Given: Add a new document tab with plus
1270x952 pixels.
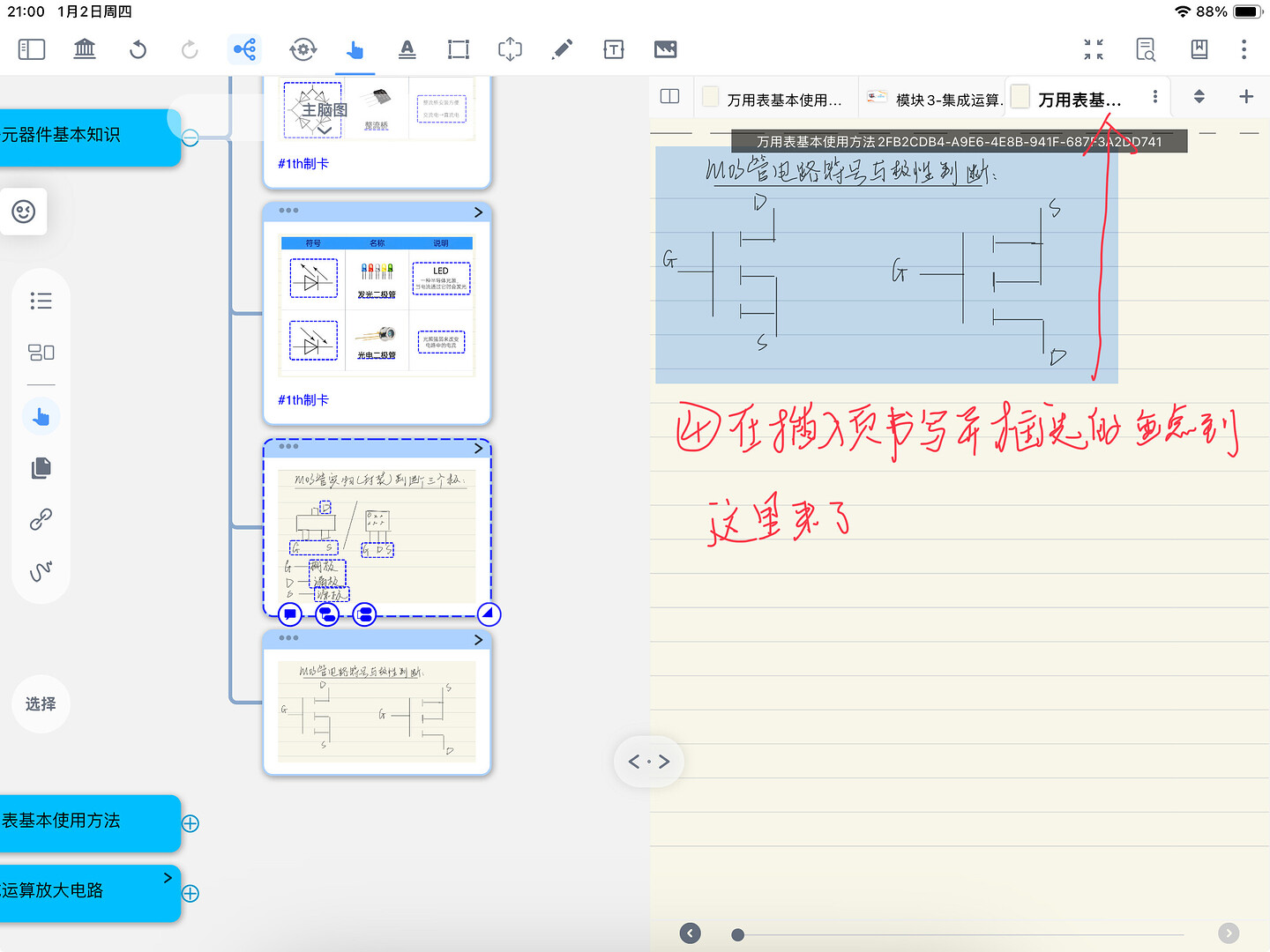Looking at the screenshot, I should 1246,96.
